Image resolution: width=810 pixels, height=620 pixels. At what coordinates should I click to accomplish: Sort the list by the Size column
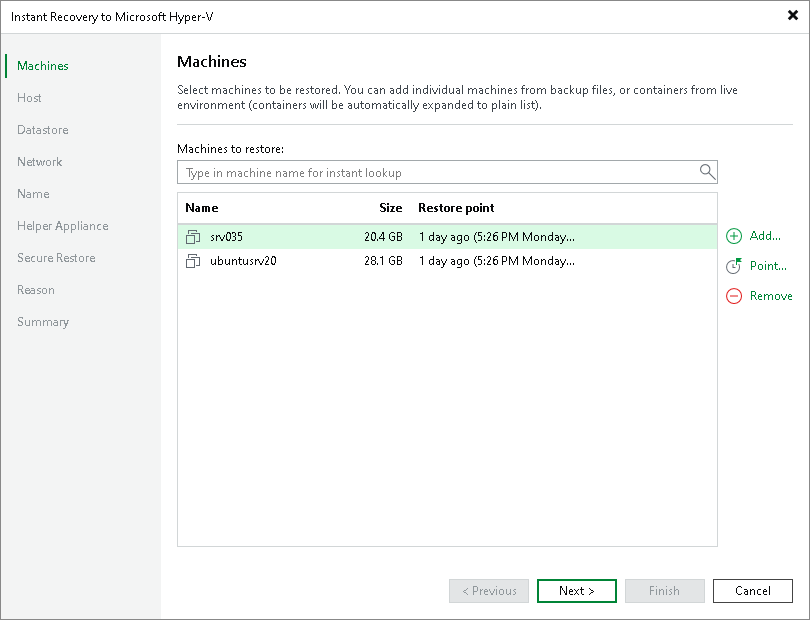pyautogui.click(x=390, y=207)
